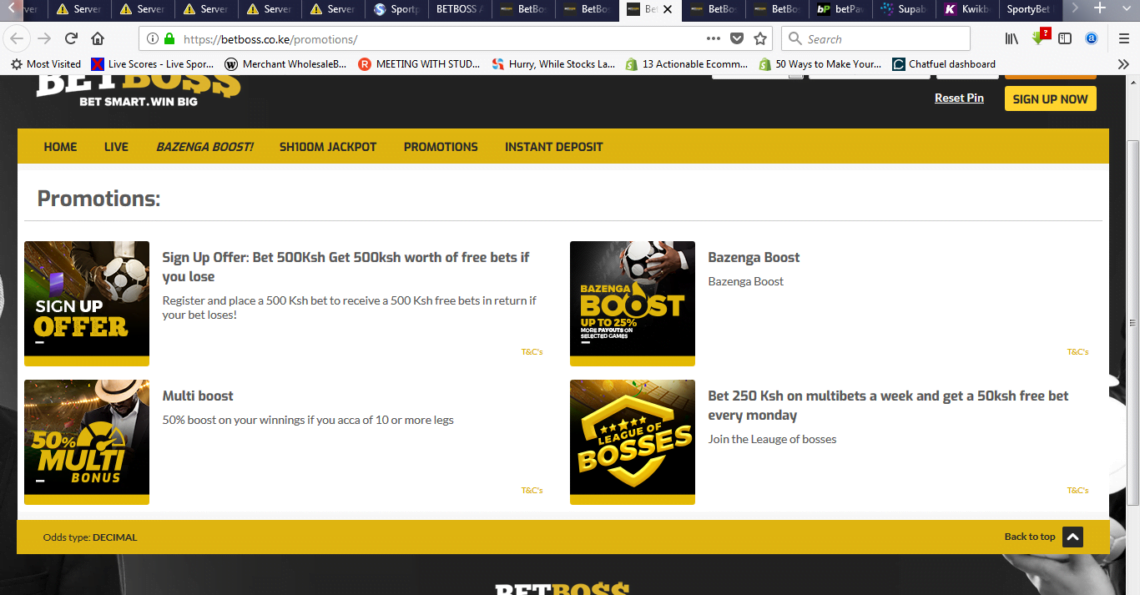Switch to the SportyBet browser tab
Image resolution: width=1140 pixels, height=595 pixels.
pyautogui.click(x=1029, y=9)
